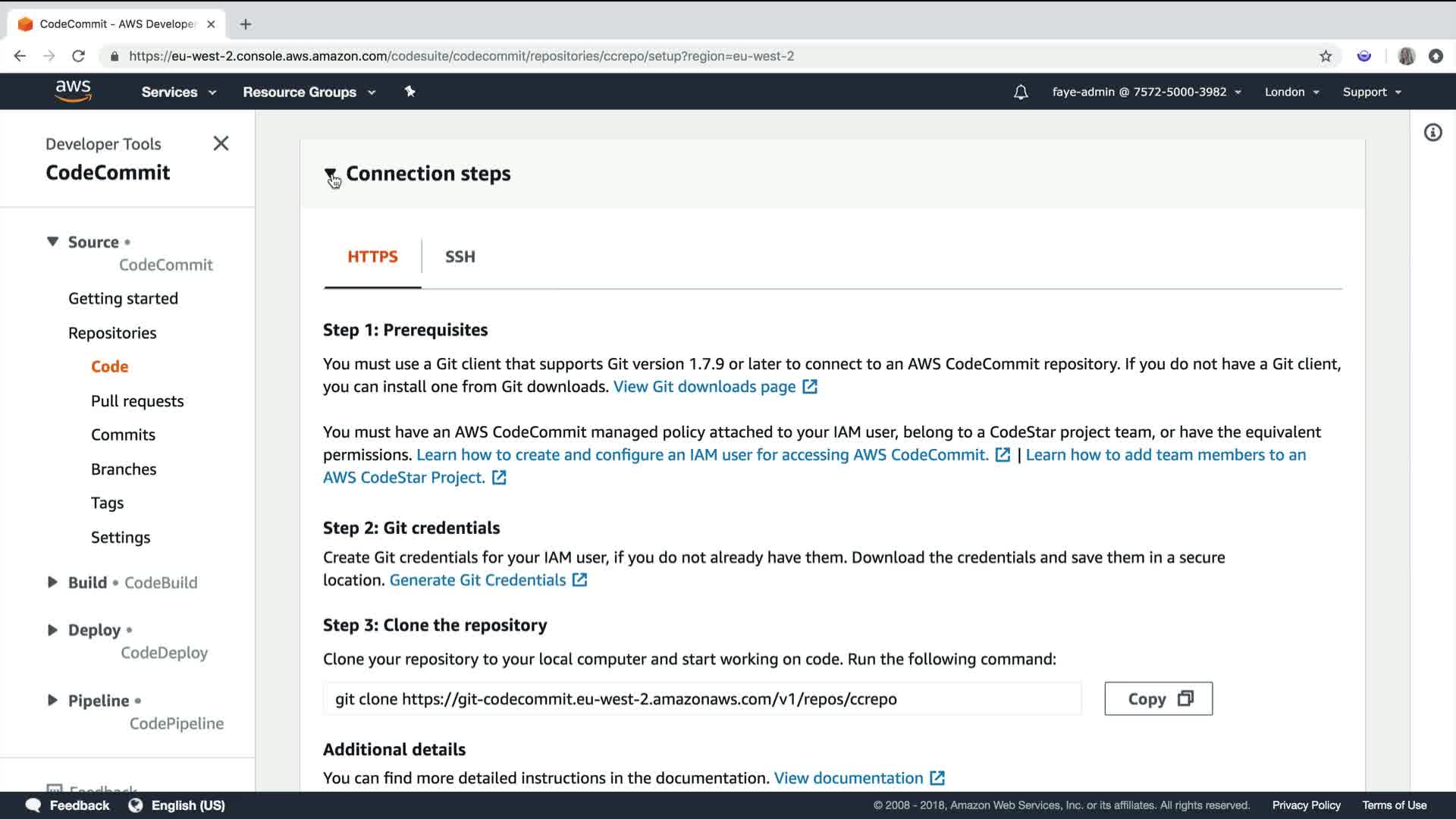
Task: Bookmark page with star icon
Action: tap(1326, 56)
